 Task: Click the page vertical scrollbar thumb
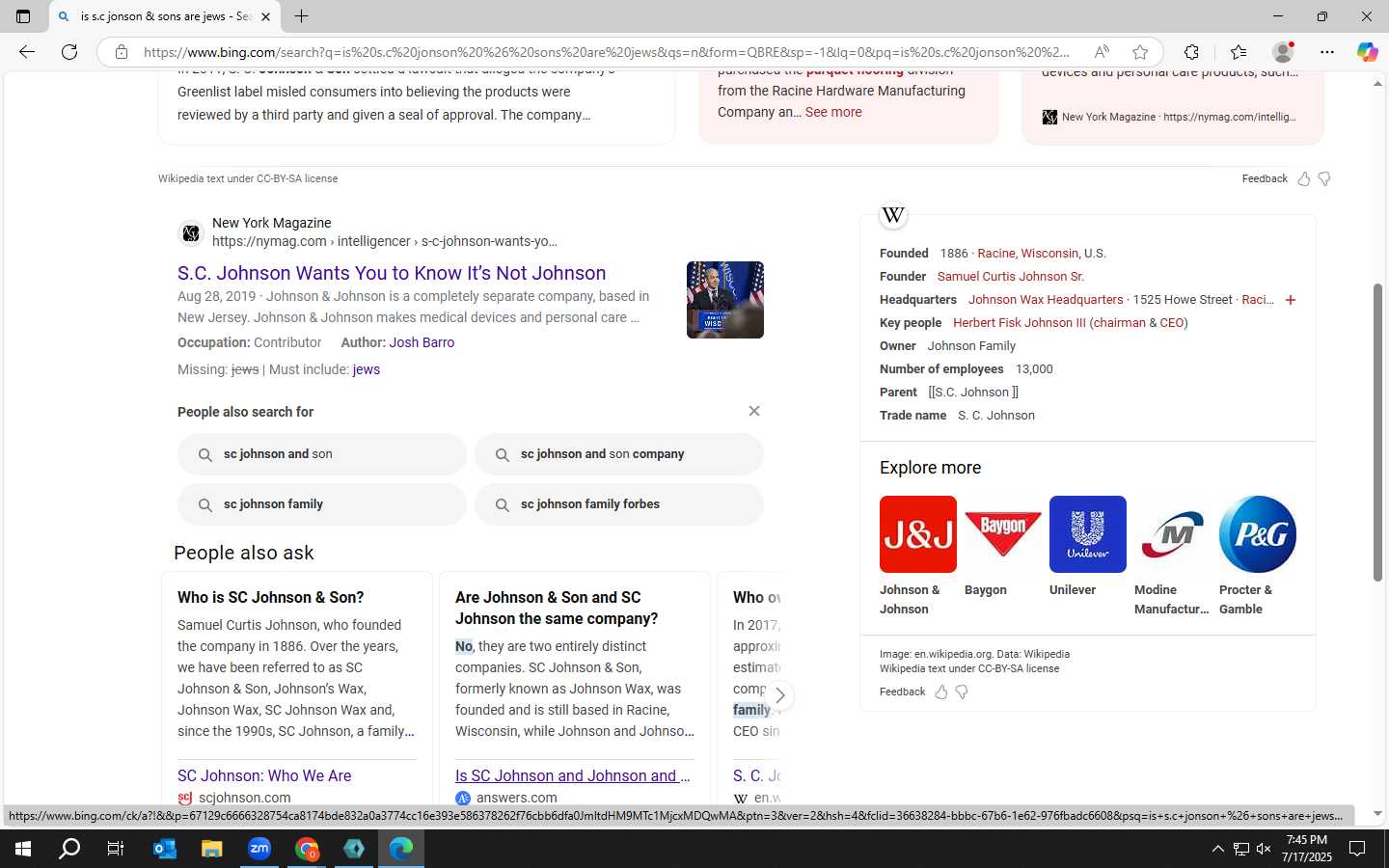(x=1377, y=431)
